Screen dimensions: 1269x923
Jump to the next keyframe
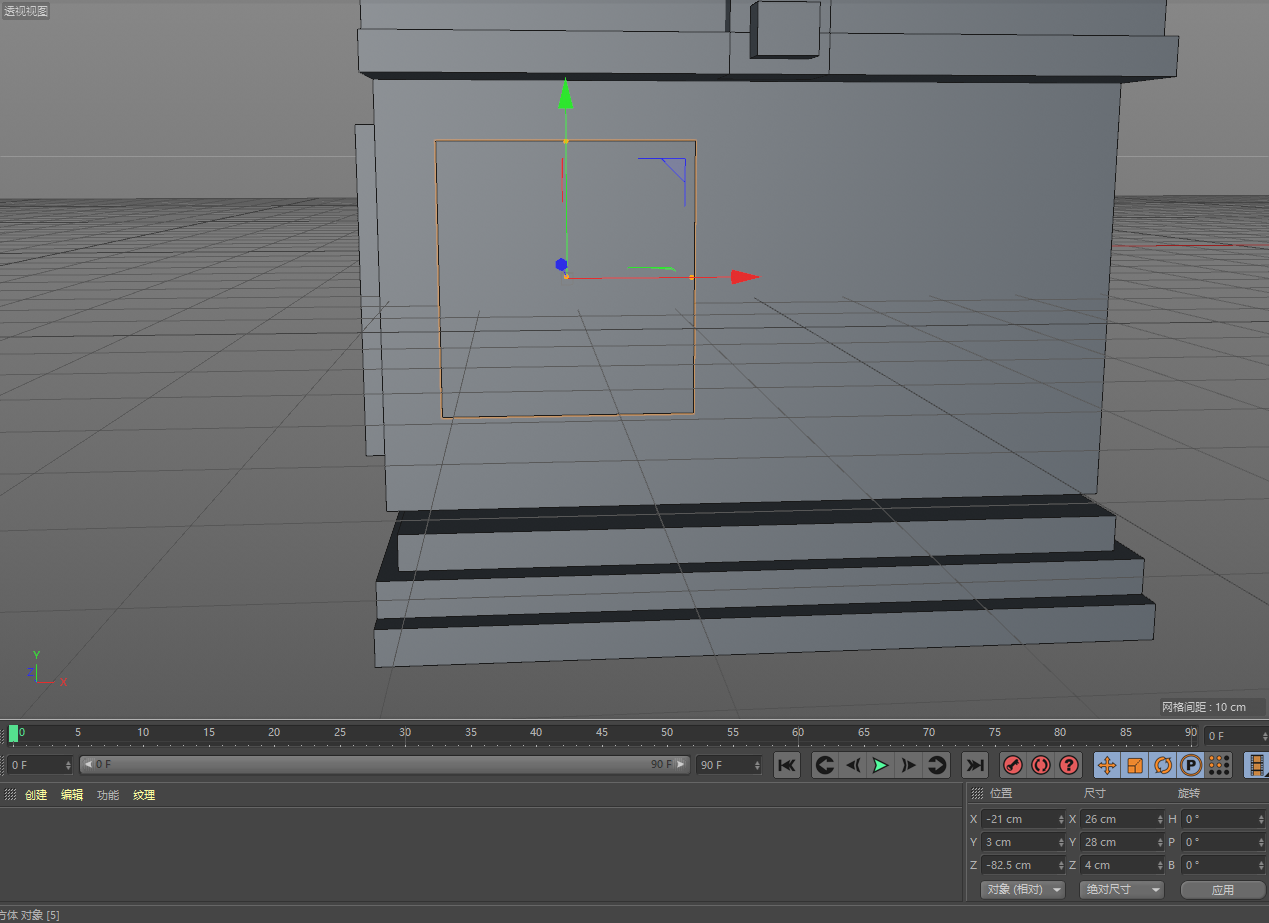tap(937, 765)
